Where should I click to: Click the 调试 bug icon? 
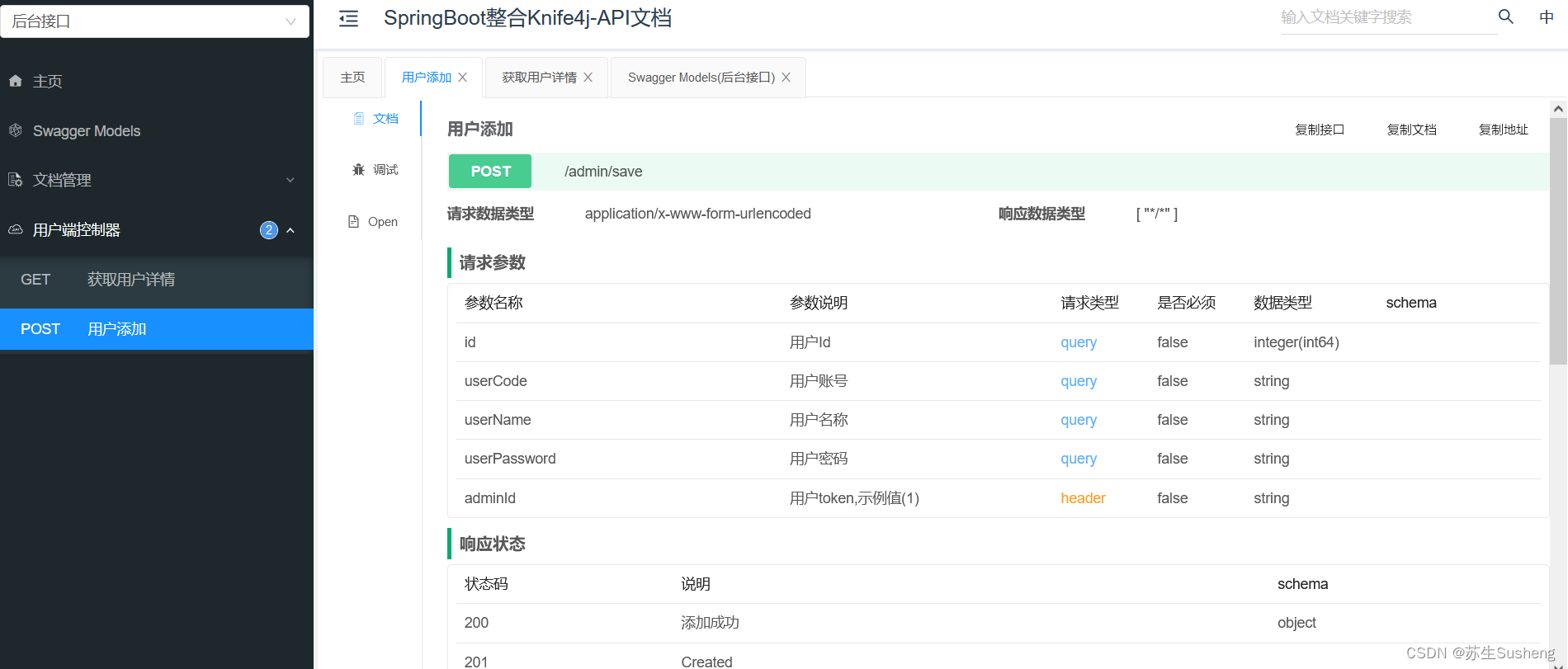tap(358, 169)
